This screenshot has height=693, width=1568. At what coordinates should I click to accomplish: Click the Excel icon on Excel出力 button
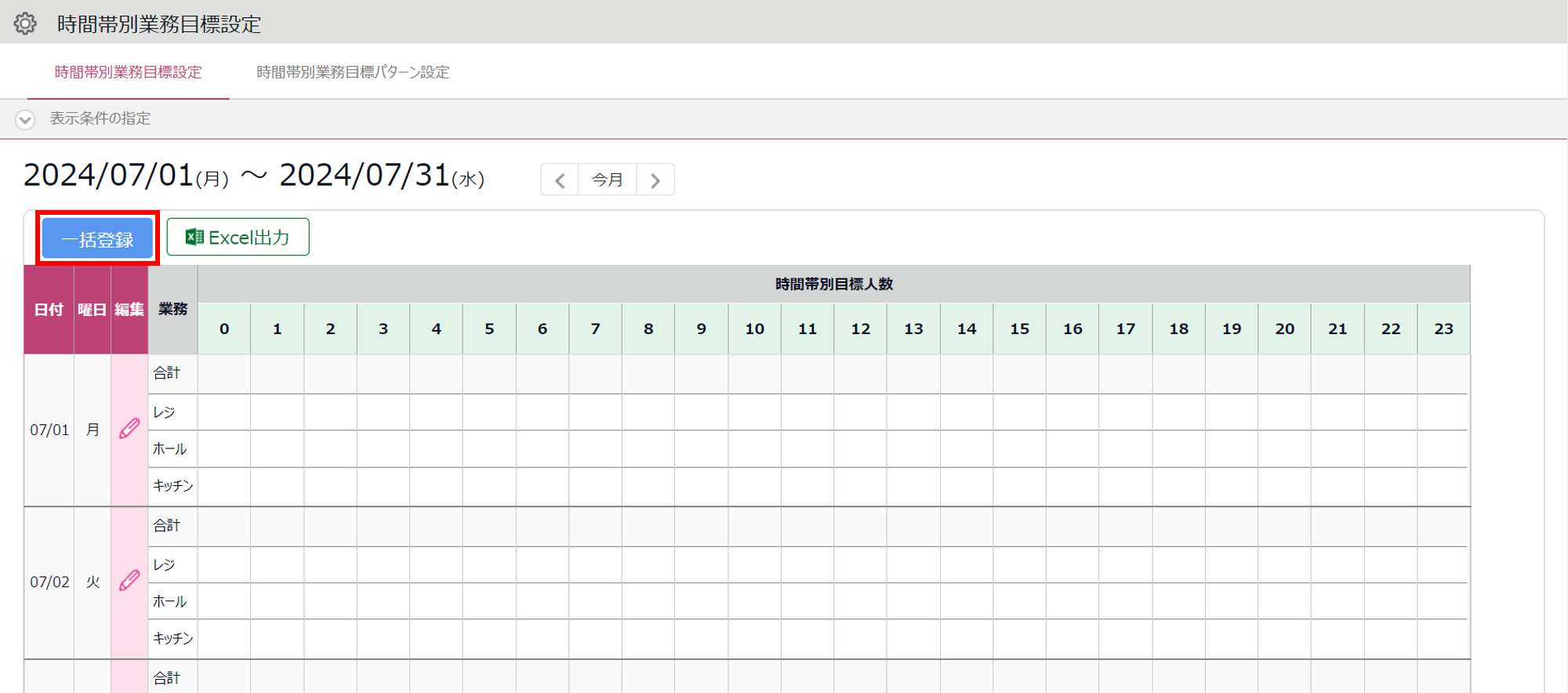pos(194,237)
